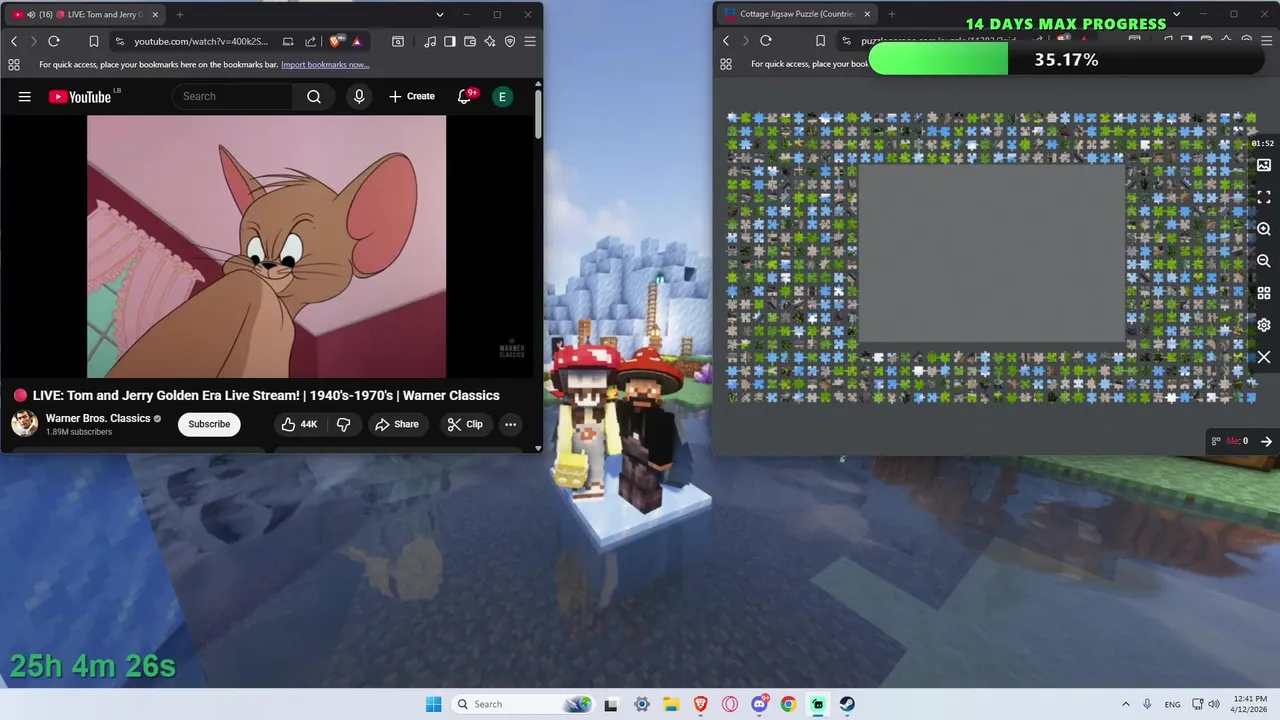Follow the Import bookmarks now link
The width and height of the screenshot is (1280, 720).
tap(325, 65)
